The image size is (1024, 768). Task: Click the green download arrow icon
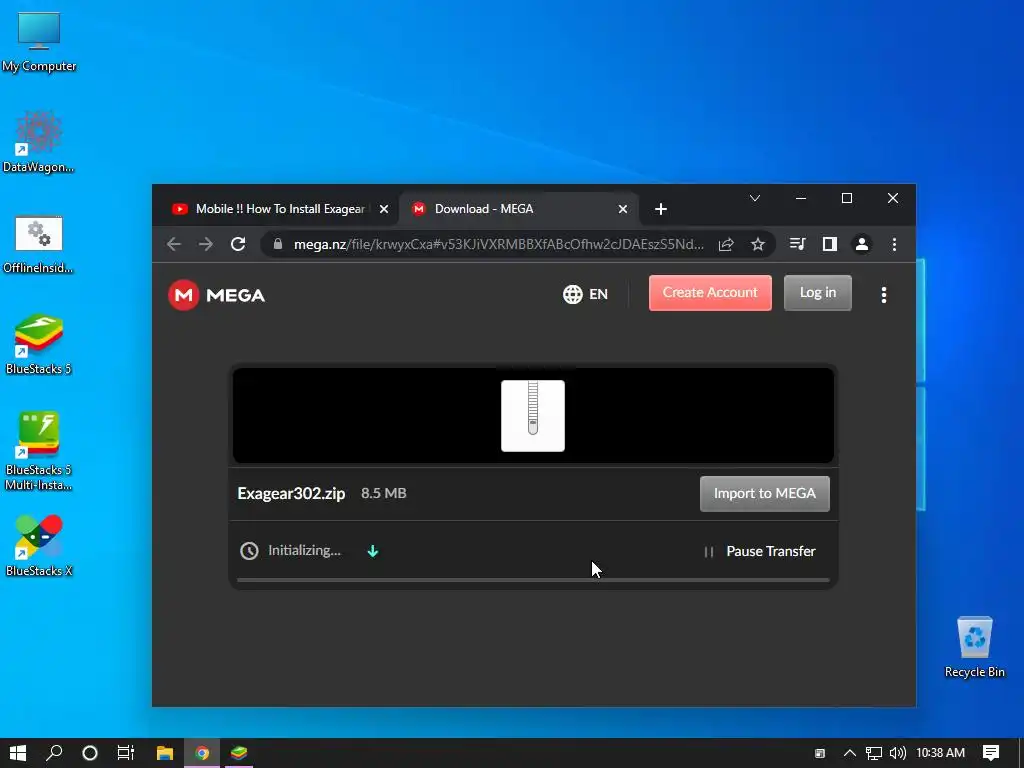(373, 551)
